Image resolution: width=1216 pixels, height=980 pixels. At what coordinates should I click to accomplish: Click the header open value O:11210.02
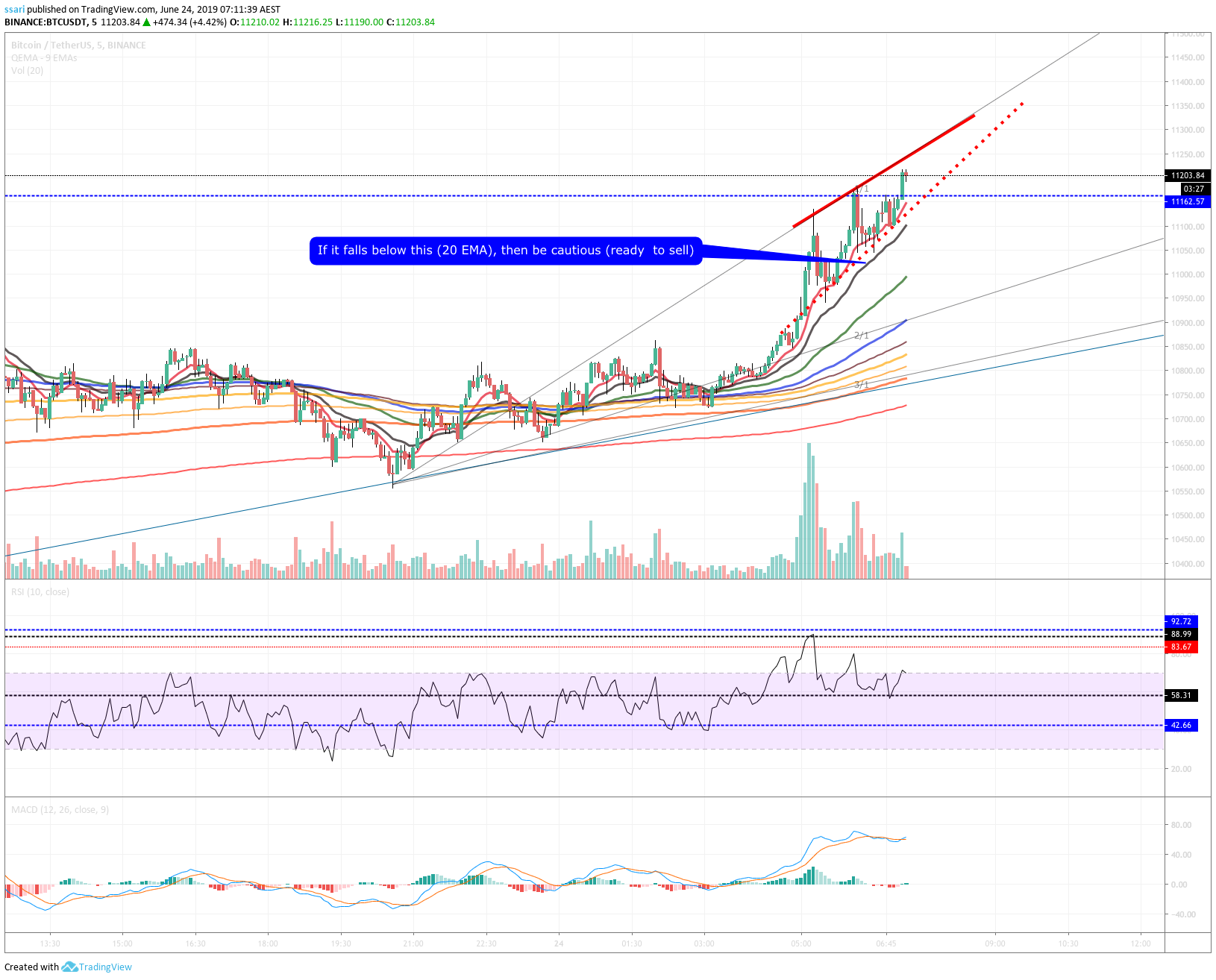click(x=254, y=22)
